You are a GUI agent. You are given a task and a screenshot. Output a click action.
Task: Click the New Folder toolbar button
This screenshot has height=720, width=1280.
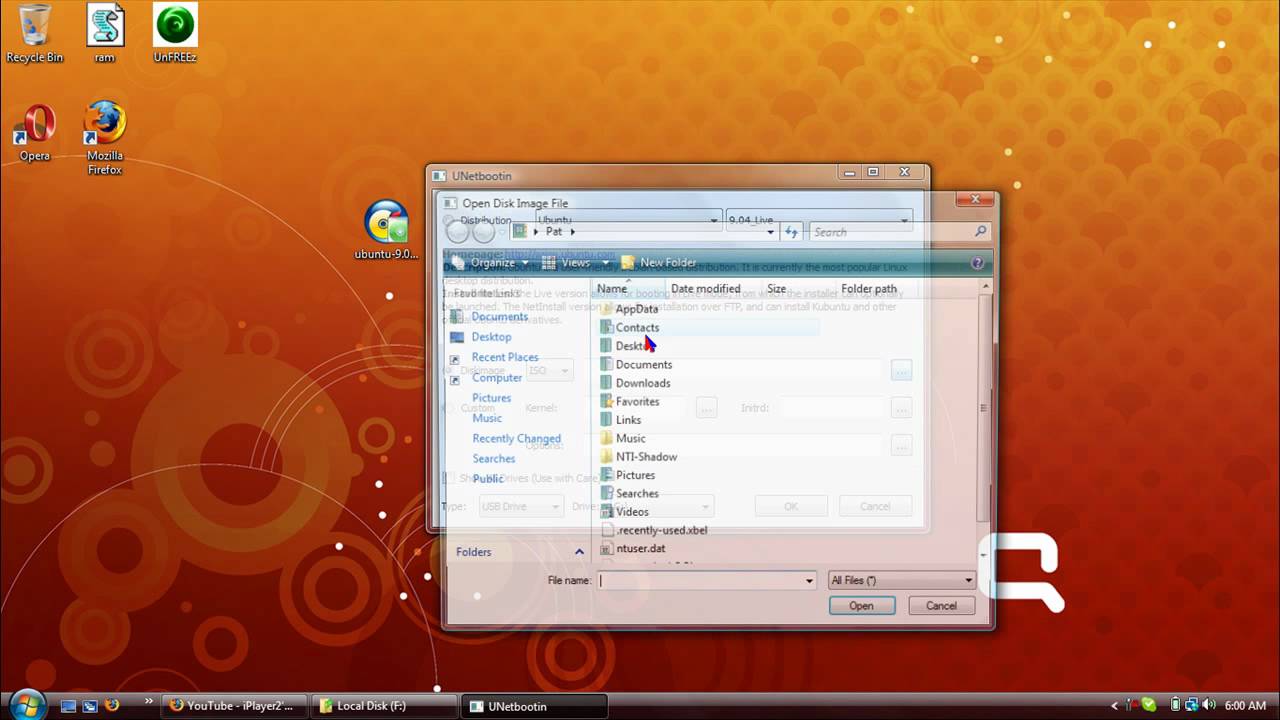(659, 263)
